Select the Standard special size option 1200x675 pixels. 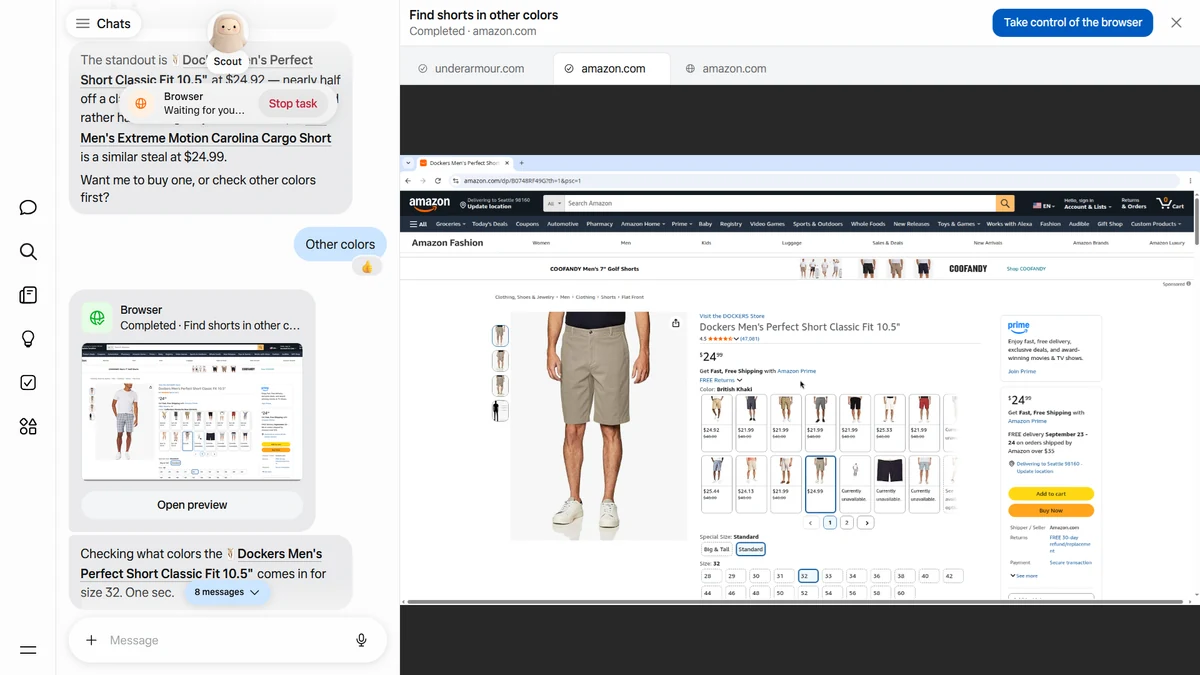coord(750,549)
